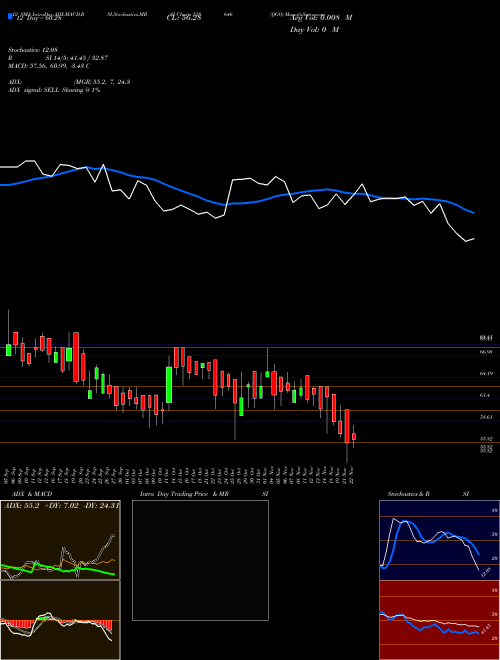
Task: Click 'ADX signal: SELL Slowing @ 1%' text
Action: [x=54, y=90]
